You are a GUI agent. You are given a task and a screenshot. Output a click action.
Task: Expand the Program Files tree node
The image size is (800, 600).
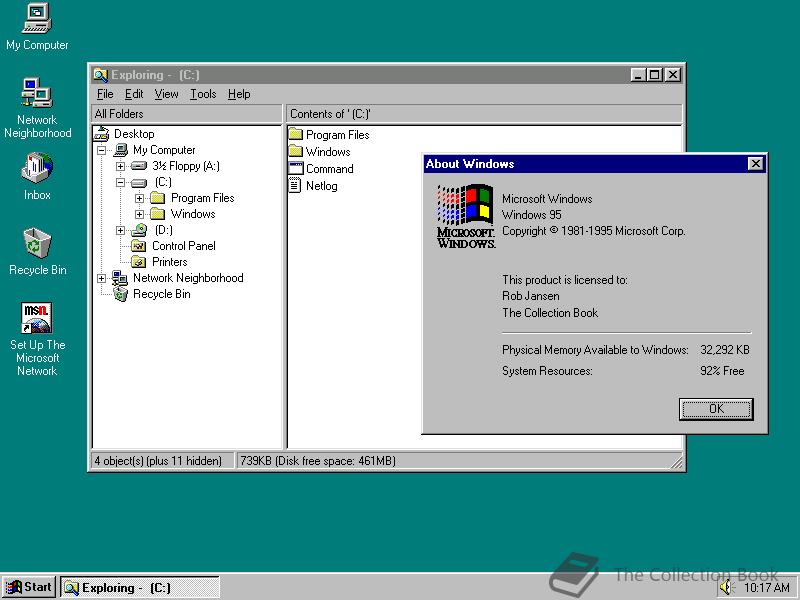coord(139,198)
